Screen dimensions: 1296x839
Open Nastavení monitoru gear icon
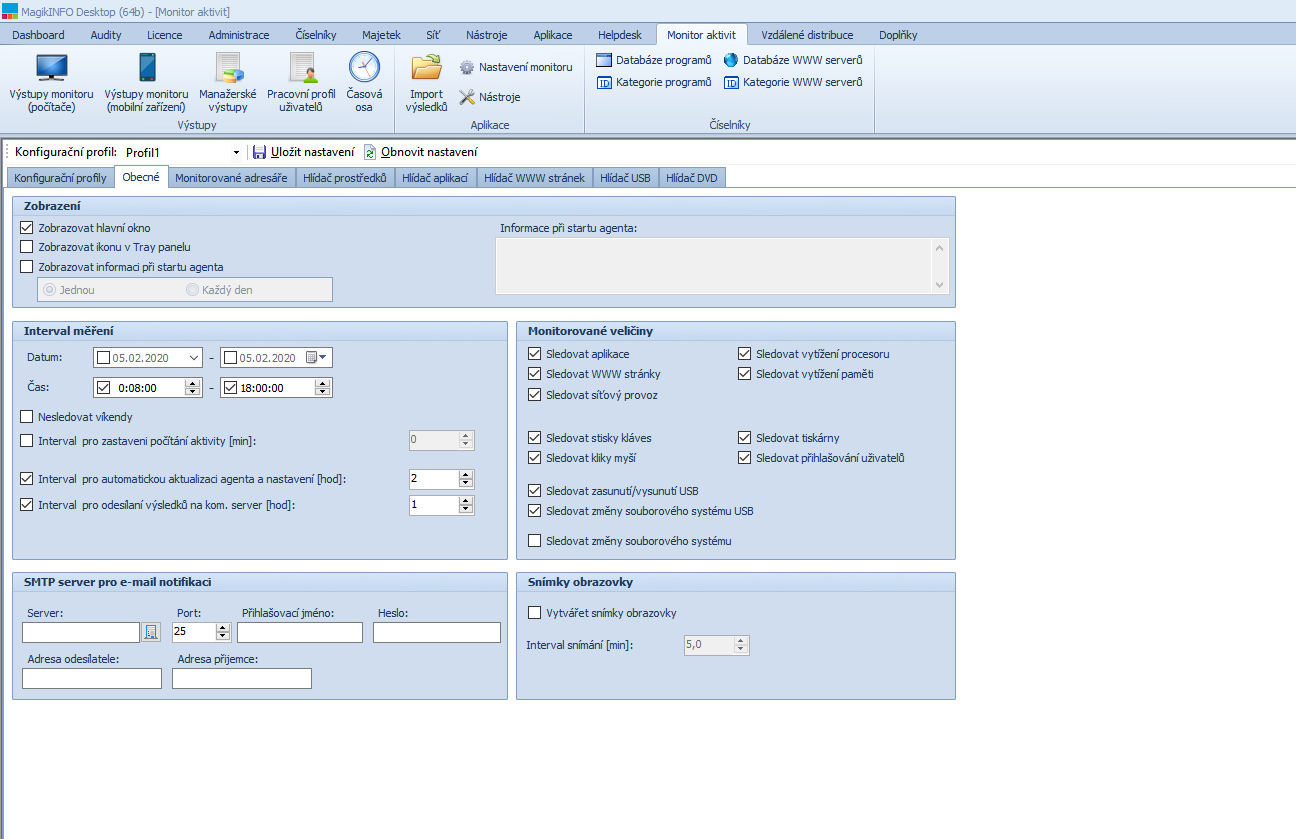(467, 67)
